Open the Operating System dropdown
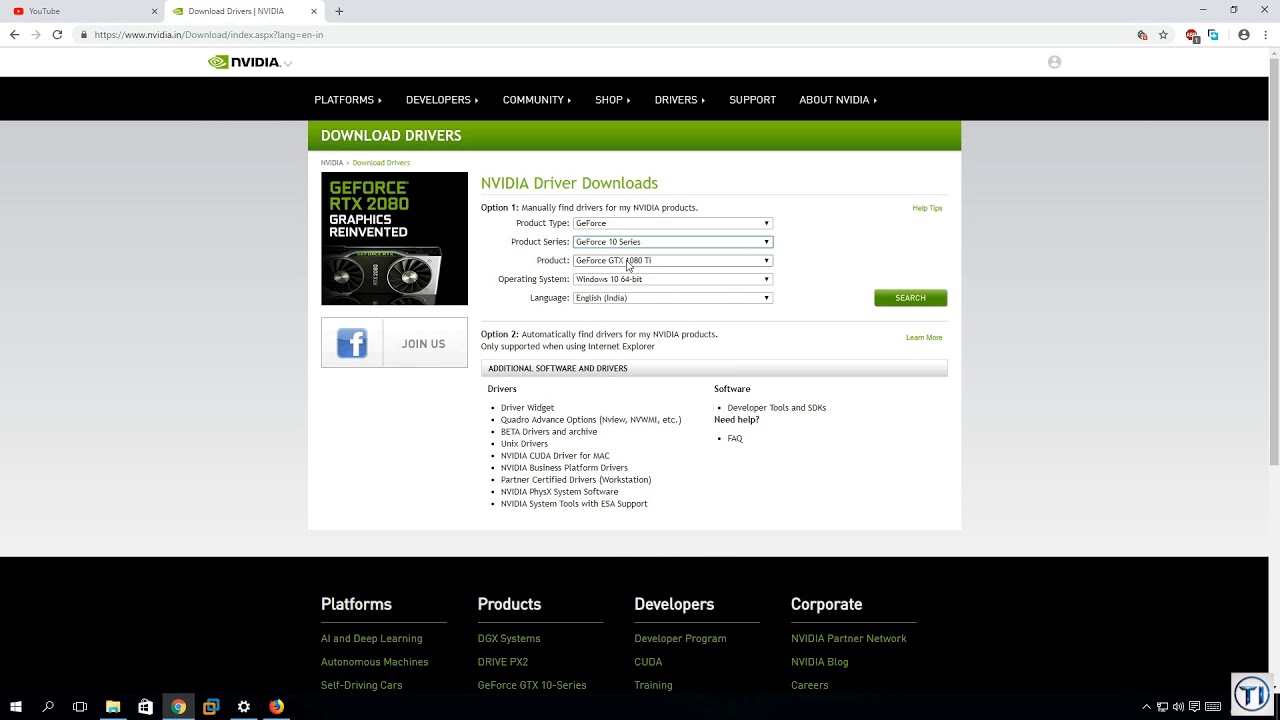This screenshot has height=720, width=1280. [x=673, y=279]
